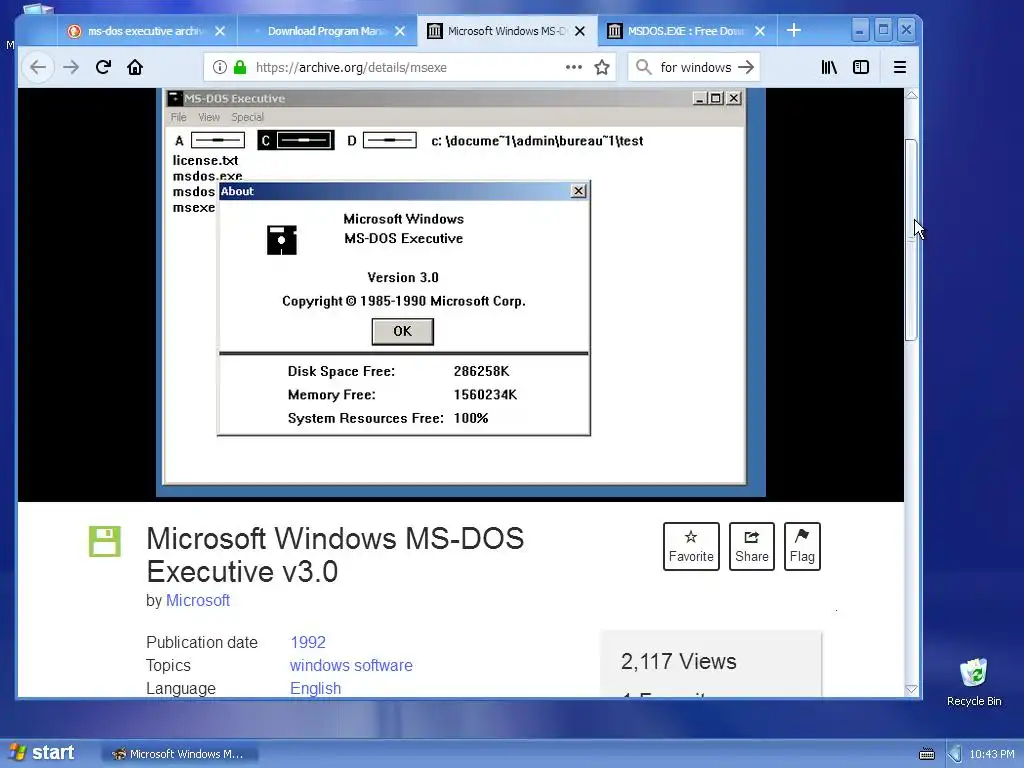Select the license.txt file entry
This screenshot has width=1024, height=768.
pos(205,160)
